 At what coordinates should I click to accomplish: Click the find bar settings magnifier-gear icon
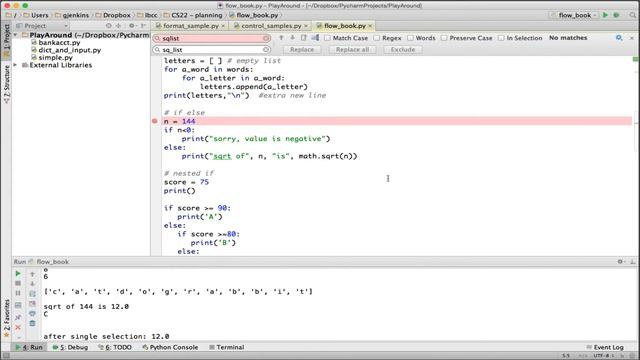coord(619,38)
